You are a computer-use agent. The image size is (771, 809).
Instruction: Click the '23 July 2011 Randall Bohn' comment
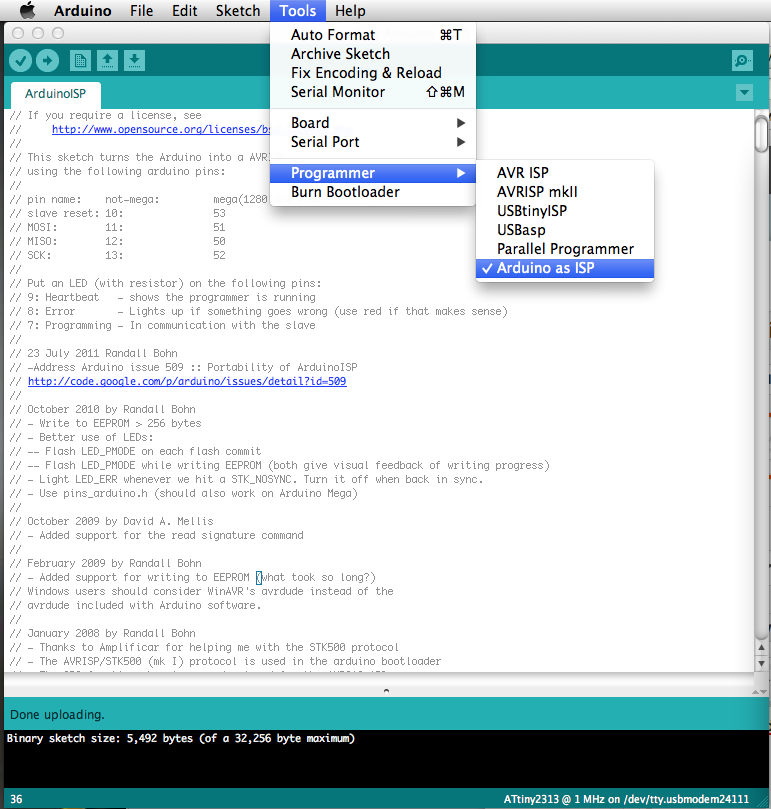point(93,353)
